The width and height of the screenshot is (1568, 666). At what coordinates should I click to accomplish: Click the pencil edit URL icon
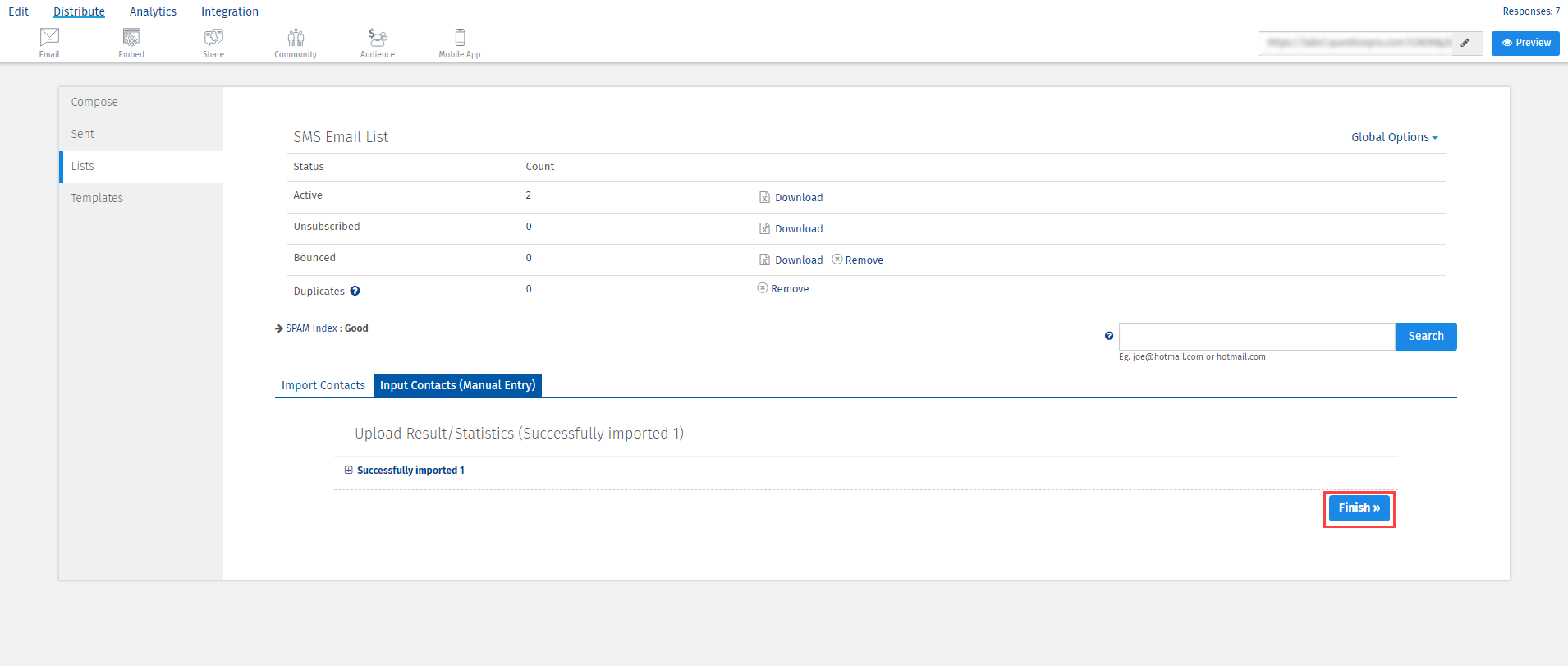1465,43
